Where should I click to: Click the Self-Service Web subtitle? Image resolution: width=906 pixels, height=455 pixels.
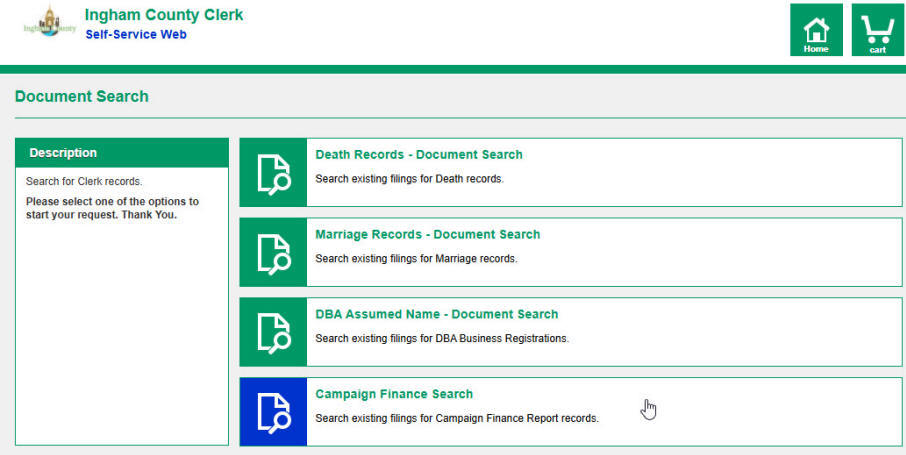point(135,35)
